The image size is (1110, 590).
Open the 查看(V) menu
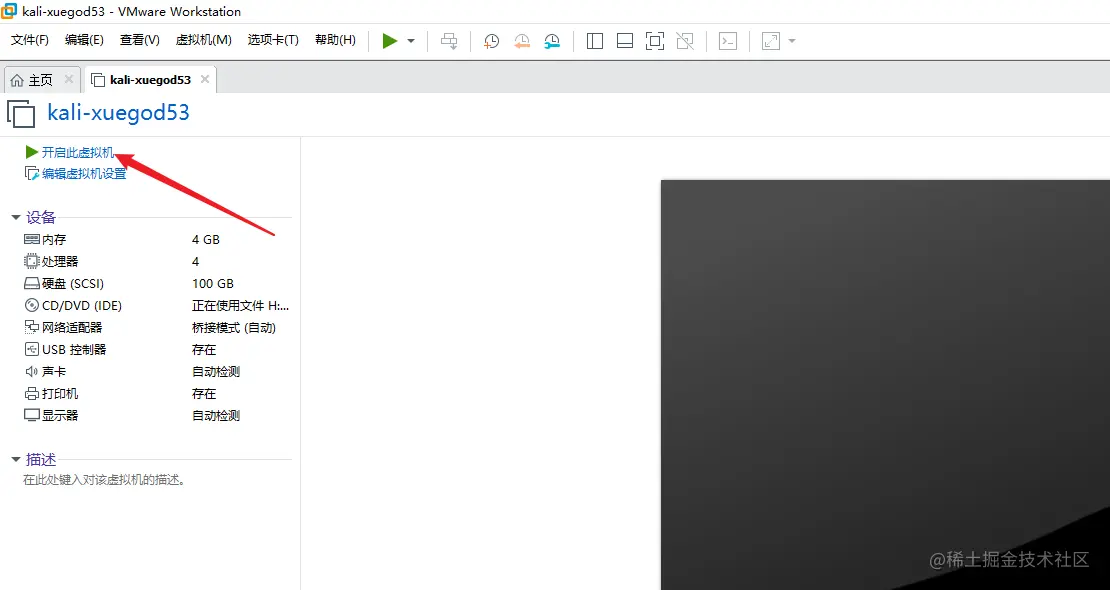click(139, 40)
